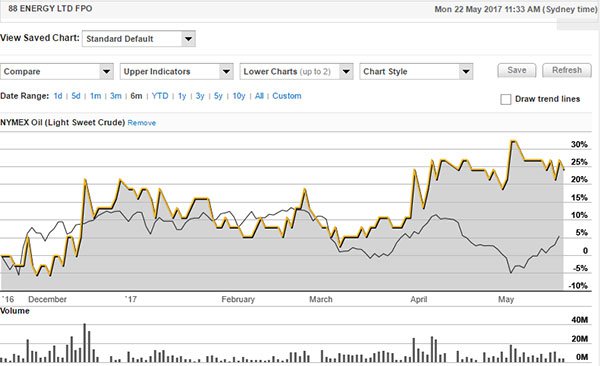Click the Save button

point(517,70)
